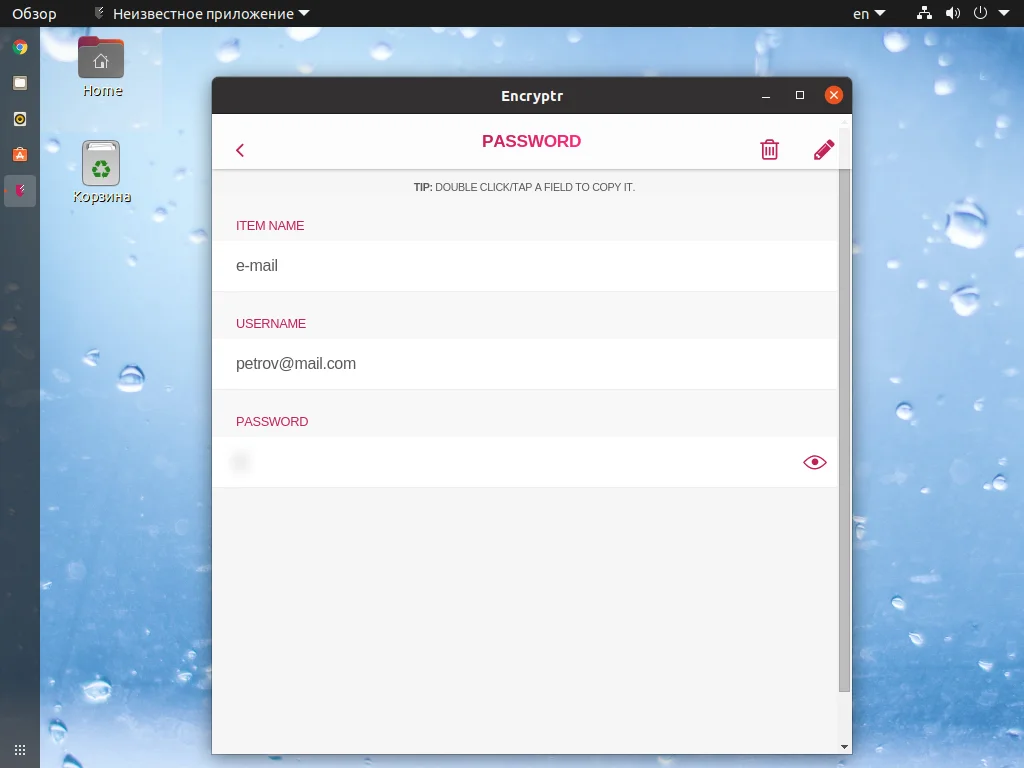Viewport: 1024px width, 768px height.
Task: Click the power icon in top bar
Action: [x=980, y=13]
